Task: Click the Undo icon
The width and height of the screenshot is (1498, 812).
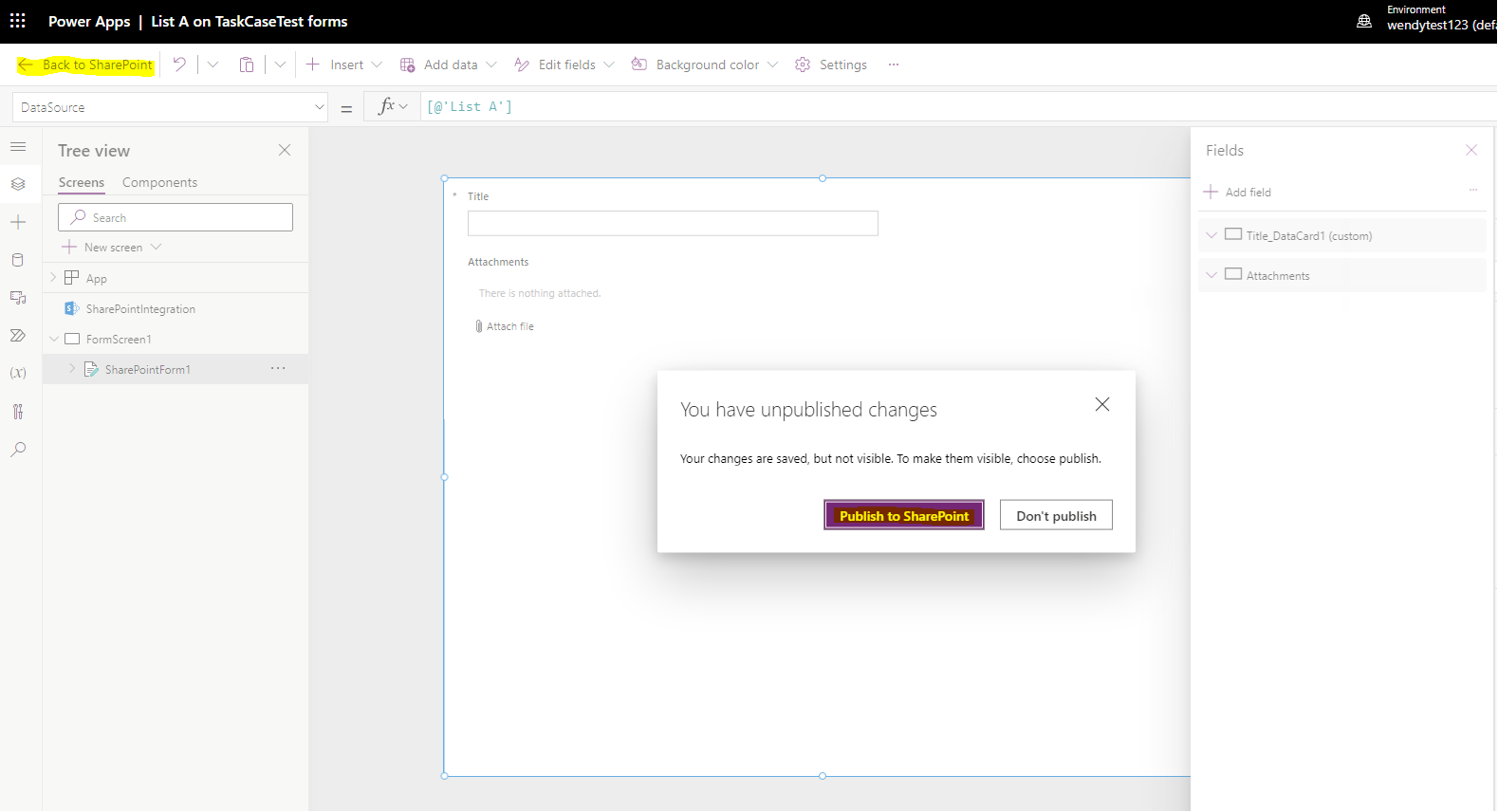Action: 179,65
